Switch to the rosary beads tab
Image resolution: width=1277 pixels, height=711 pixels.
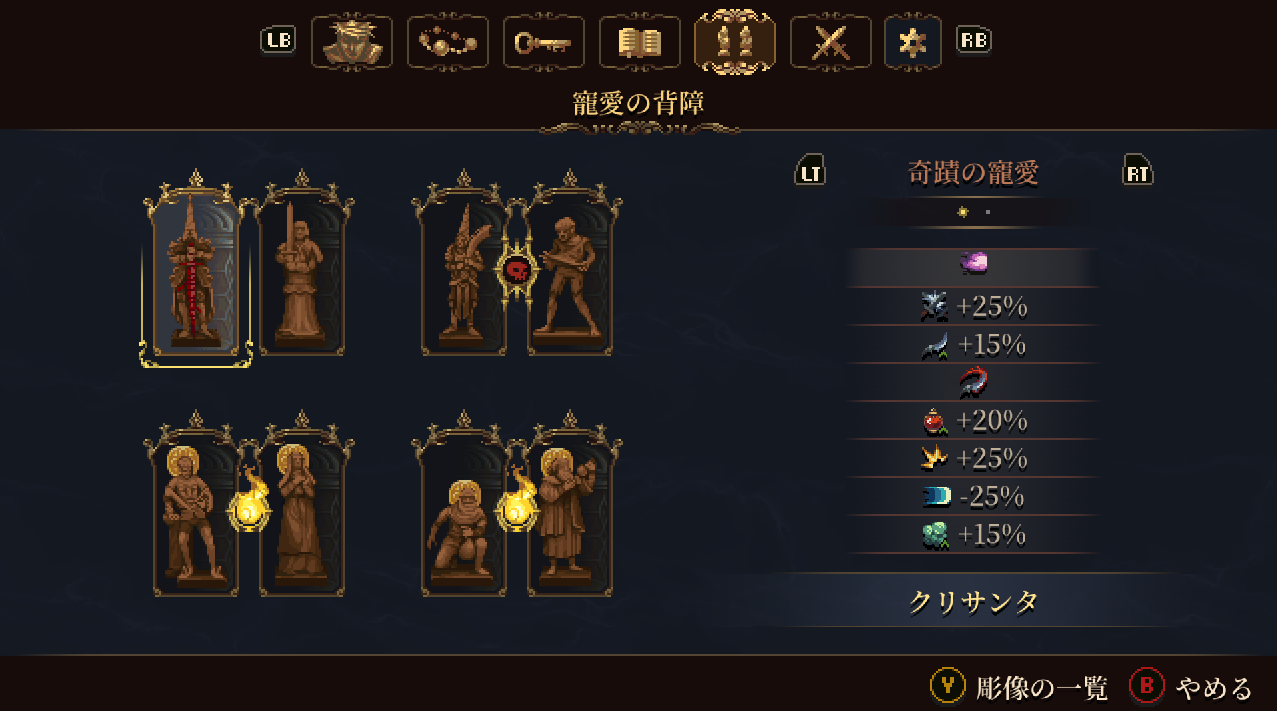[447, 42]
